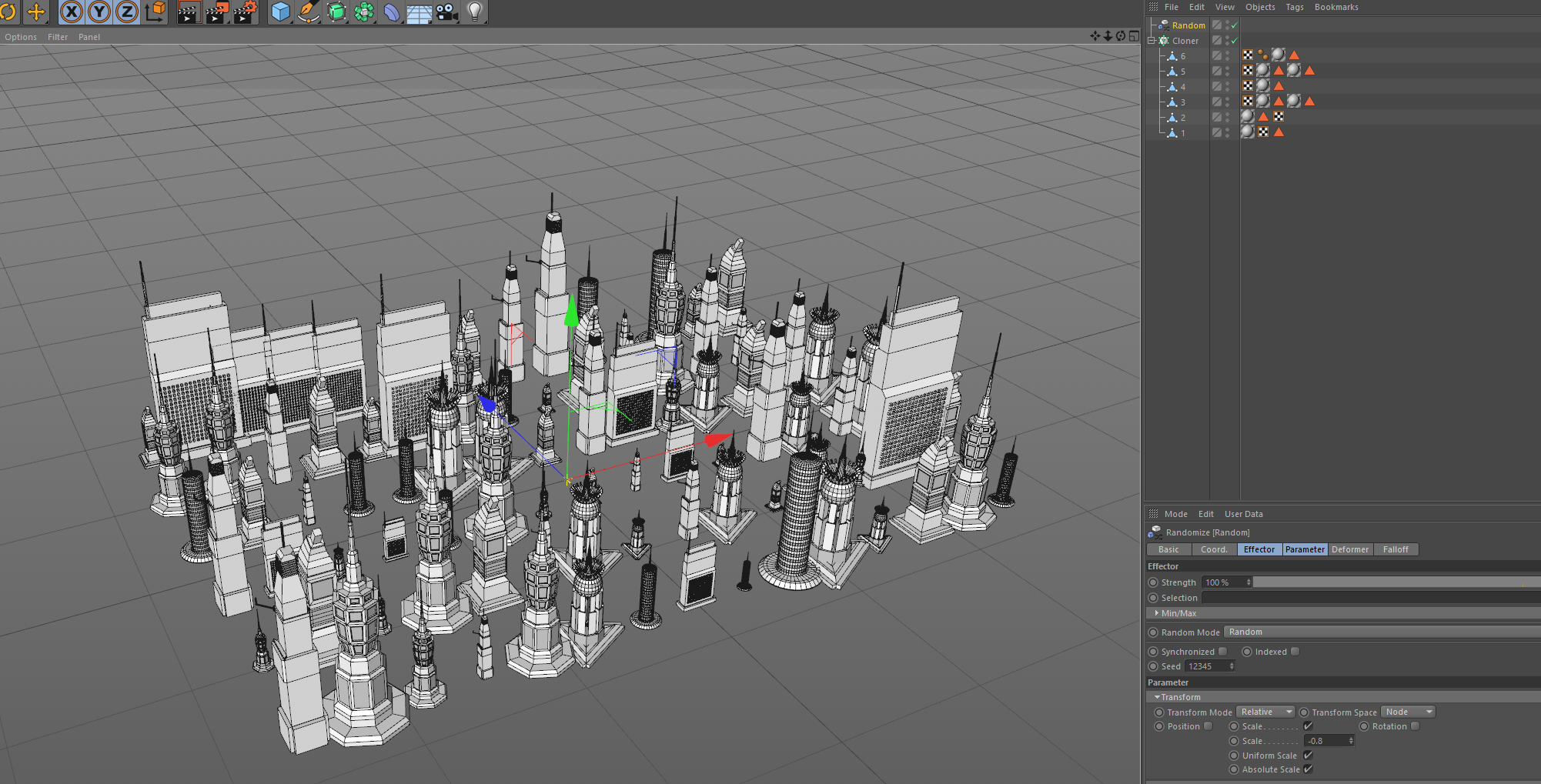This screenshot has height=784, width=1541.
Task: Click Render to Picture Viewer icon
Action: pyautogui.click(x=217, y=12)
